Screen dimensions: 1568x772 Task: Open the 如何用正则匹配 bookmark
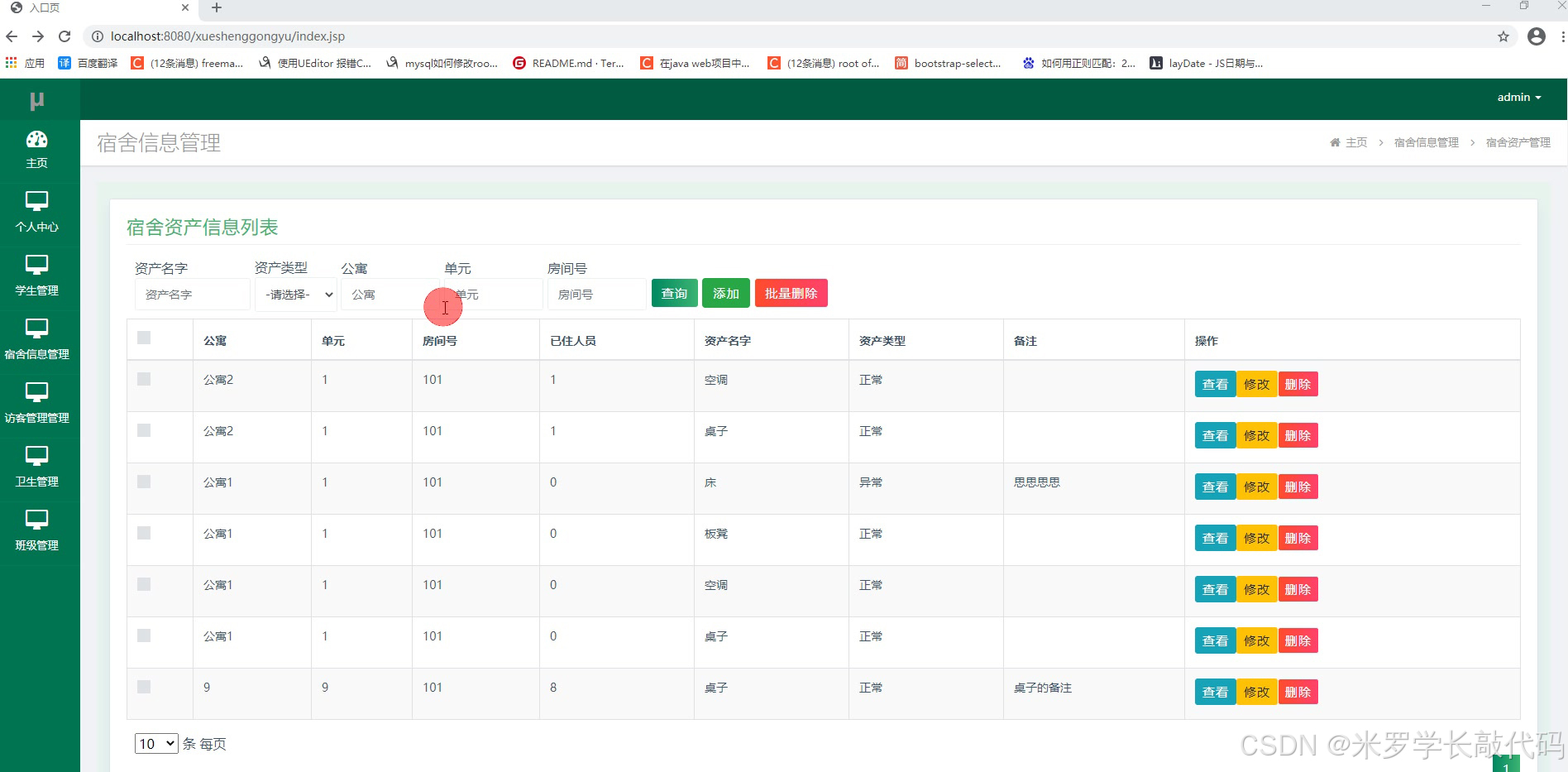pos(1079,63)
